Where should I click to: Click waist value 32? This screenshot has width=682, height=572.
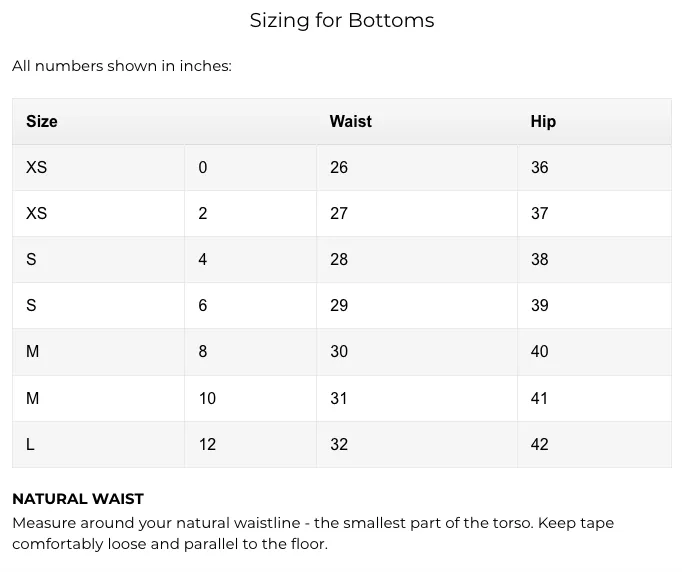[339, 445]
